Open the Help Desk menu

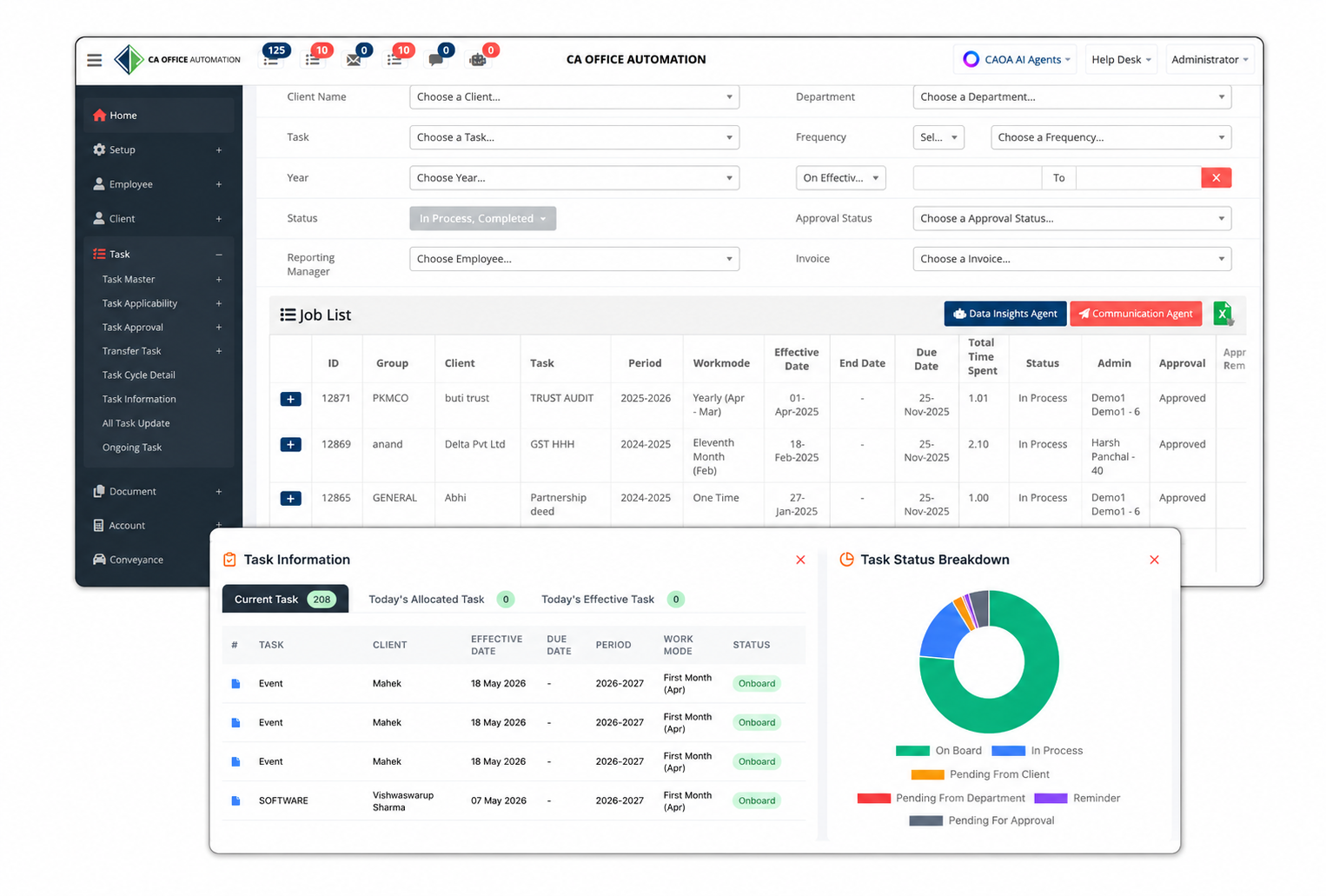pyautogui.click(x=1121, y=59)
